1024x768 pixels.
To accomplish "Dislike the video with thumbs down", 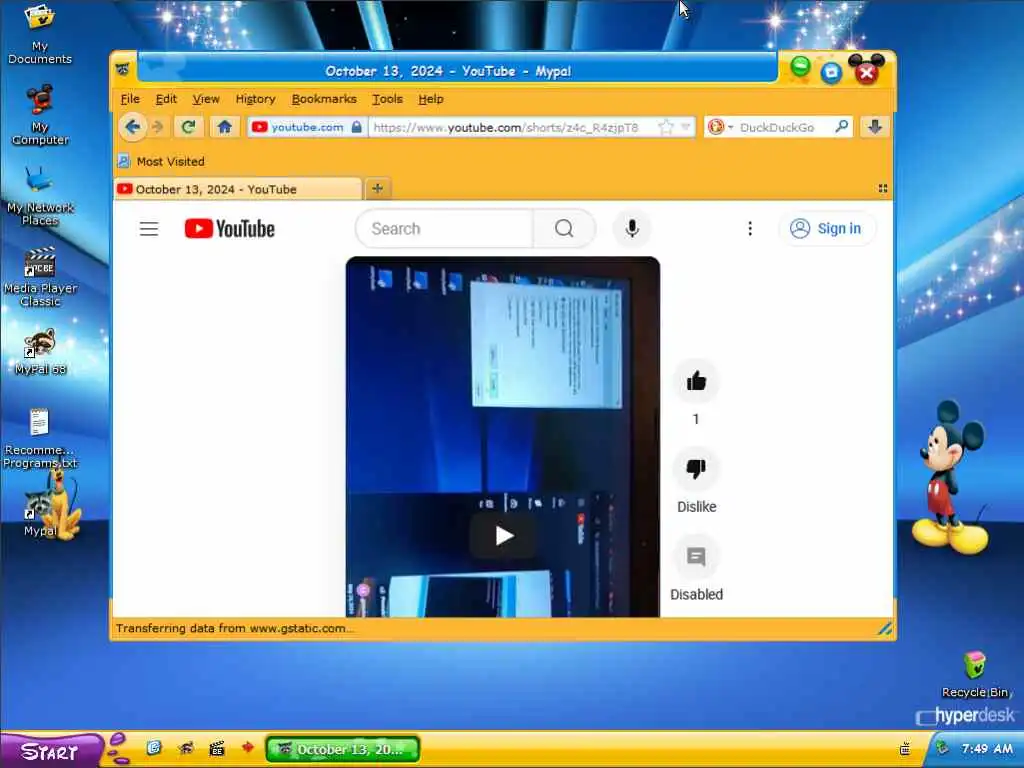I will pyautogui.click(x=696, y=469).
